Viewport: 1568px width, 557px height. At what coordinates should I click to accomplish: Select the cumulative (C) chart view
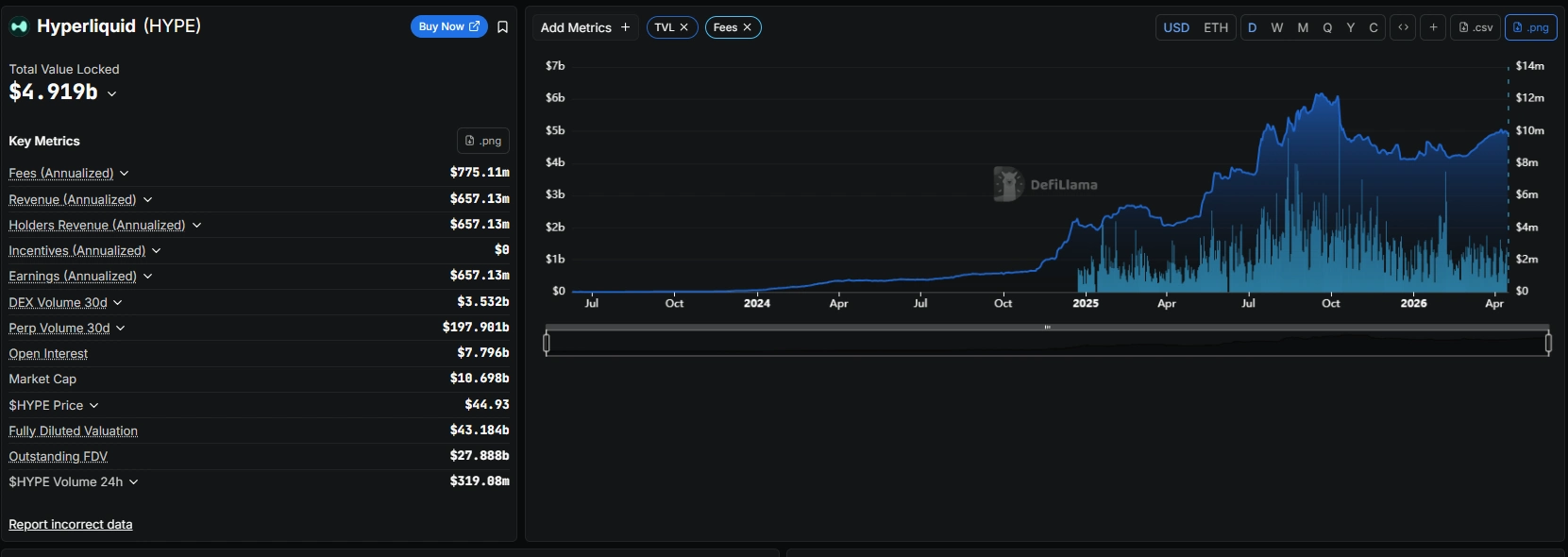(x=1374, y=27)
